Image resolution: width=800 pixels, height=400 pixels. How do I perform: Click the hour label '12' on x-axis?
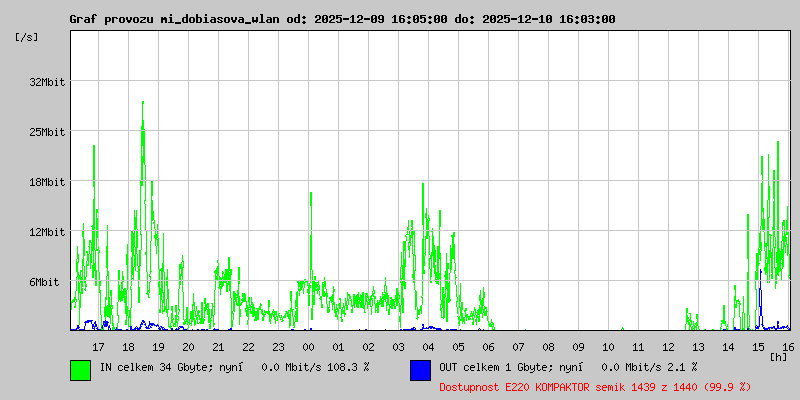pyautogui.click(x=668, y=347)
